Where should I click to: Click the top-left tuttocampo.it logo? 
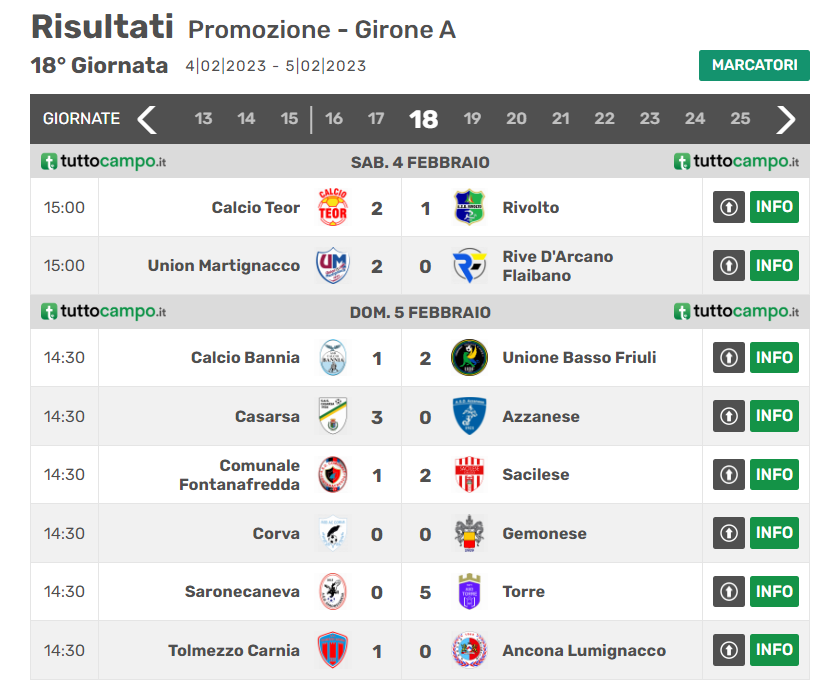point(103,162)
